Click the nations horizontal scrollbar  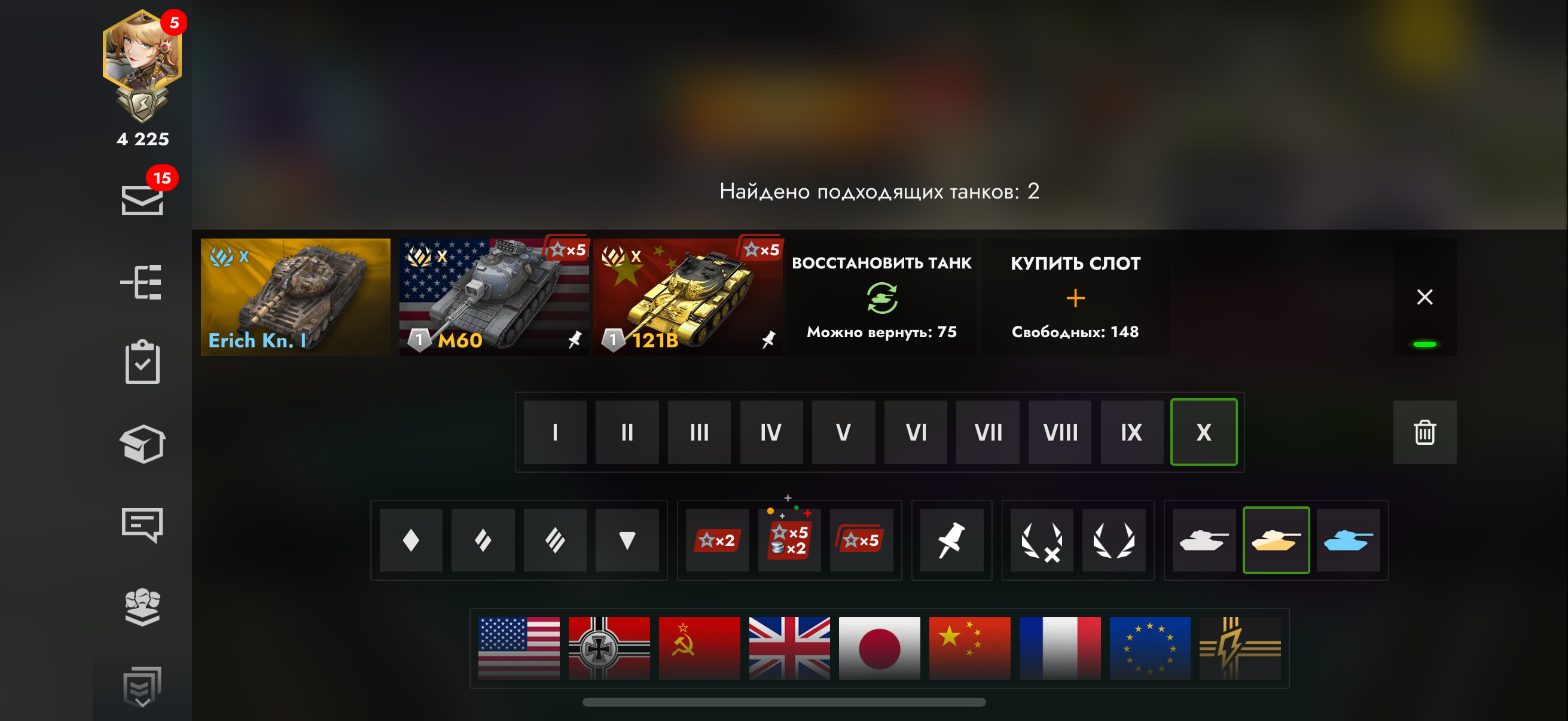click(784, 702)
